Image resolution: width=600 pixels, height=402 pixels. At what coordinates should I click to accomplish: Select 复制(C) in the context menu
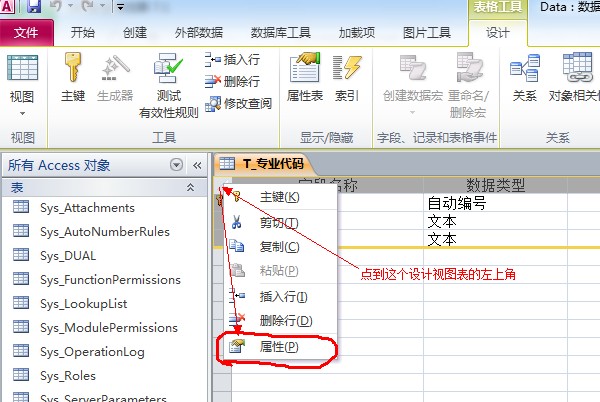278,246
